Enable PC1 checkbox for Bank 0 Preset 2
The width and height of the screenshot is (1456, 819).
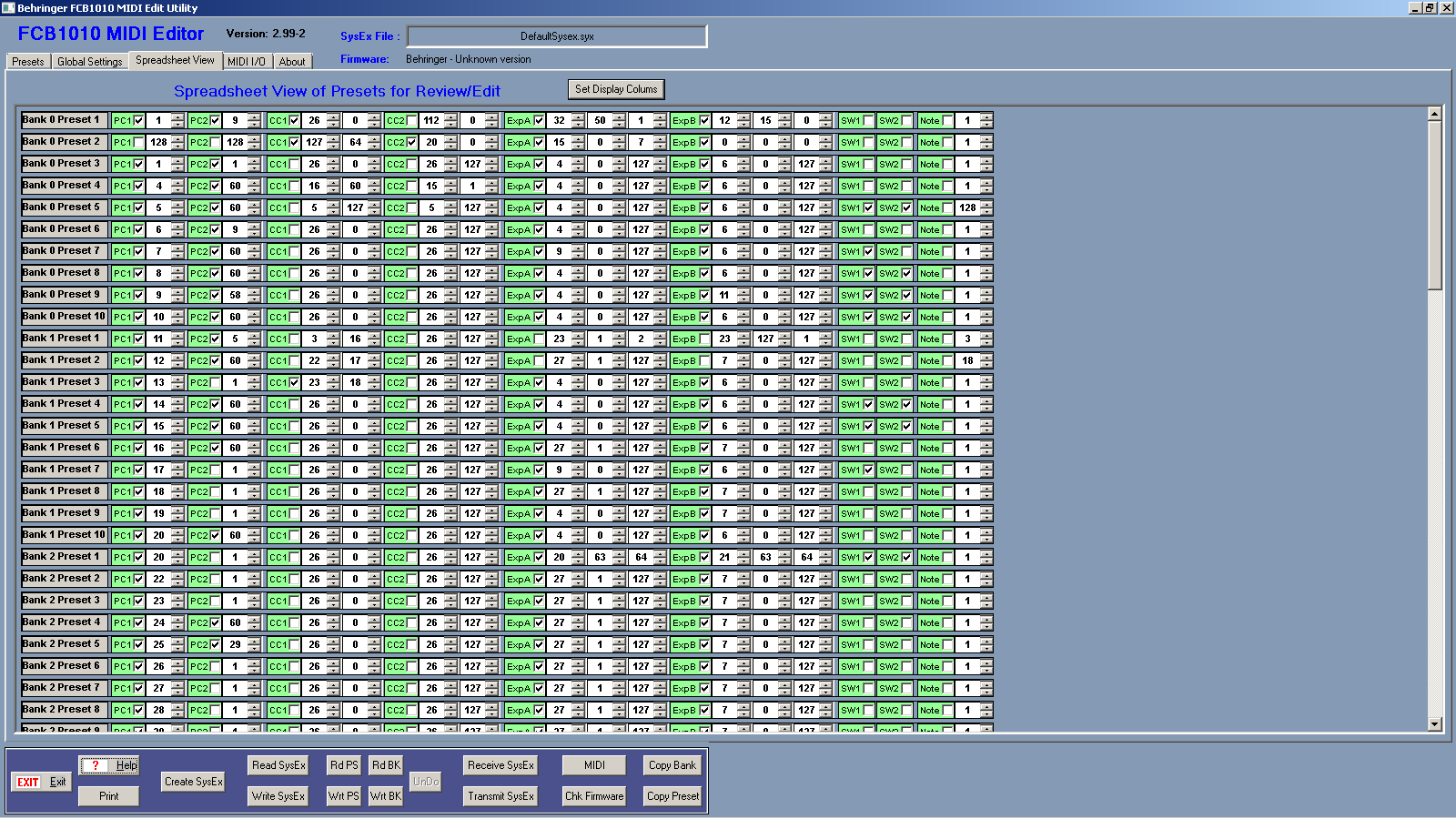click(138, 143)
